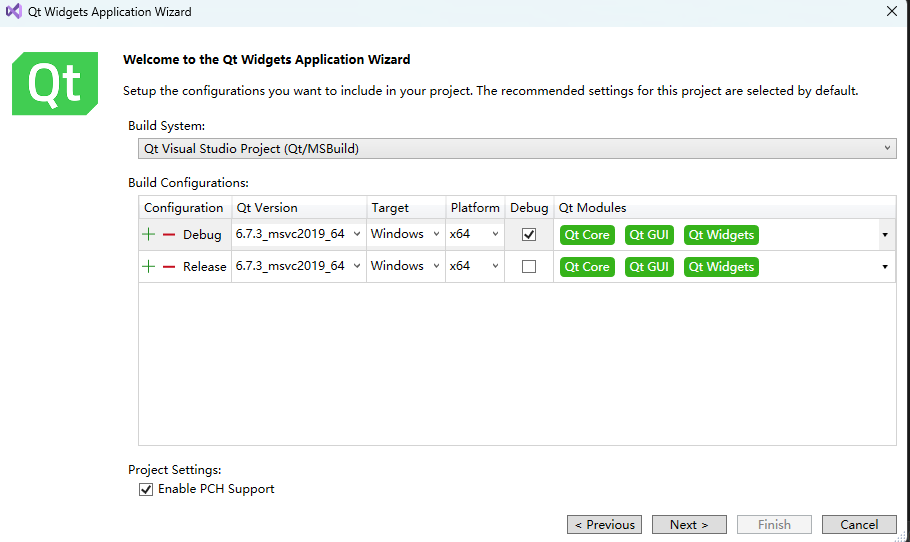This screenshot has width=910, height=542.
Task: Add a configuration using Debug row plus icon
Action: coord(149,234)
